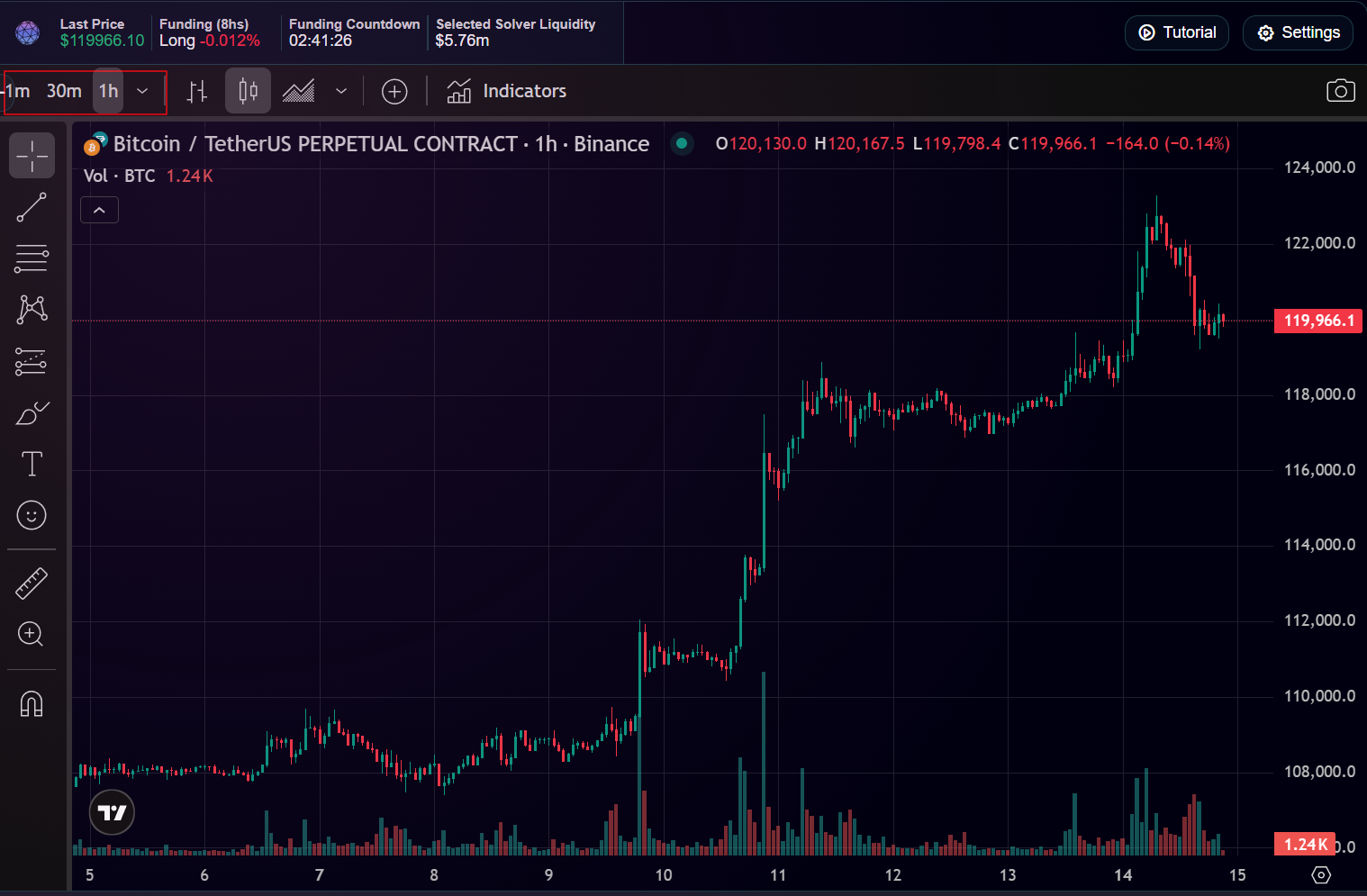Viewport: 1367px width, 896px height.
Task: Open the emoji icons tool
Action: point(32,515)
